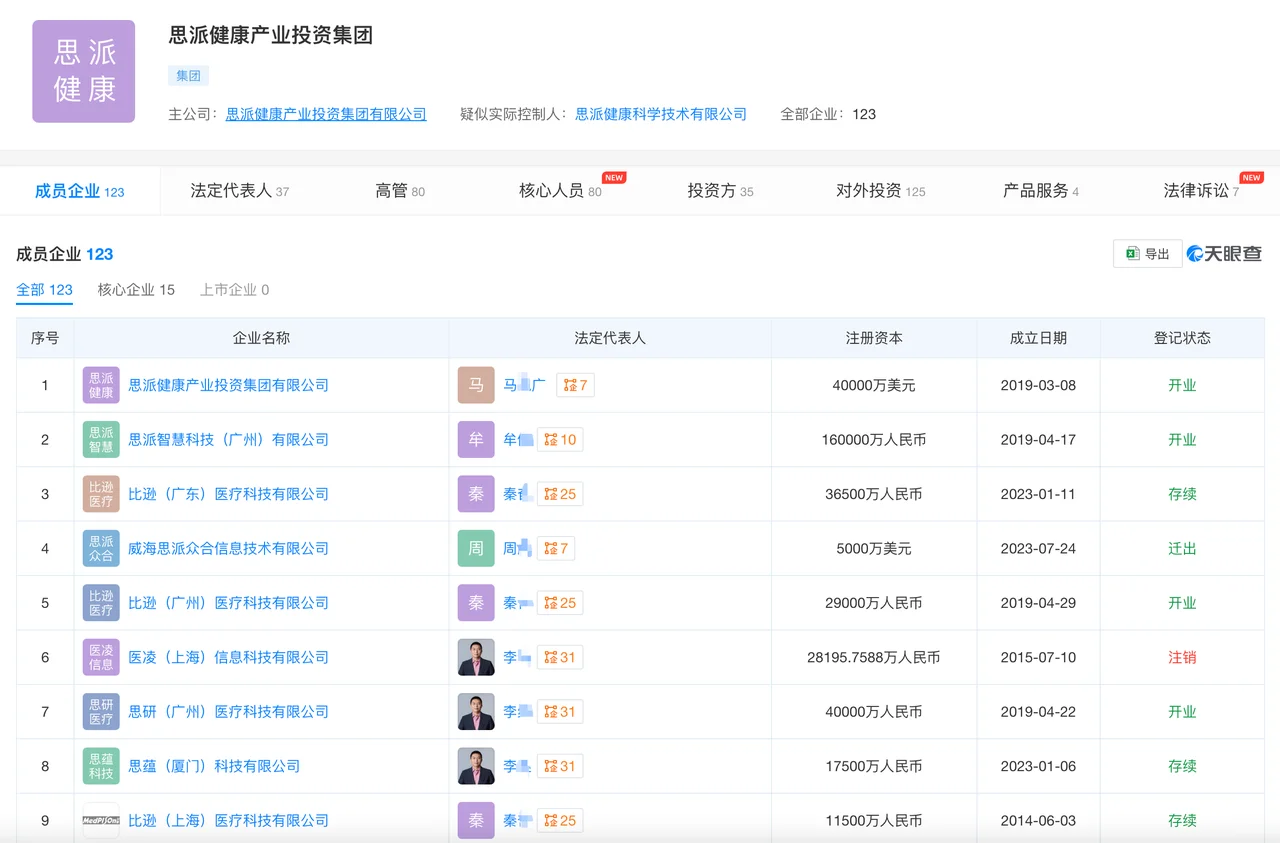1280x843 pixels.
Task: Click the 注册资本 column header
Action: pos(874,338)
